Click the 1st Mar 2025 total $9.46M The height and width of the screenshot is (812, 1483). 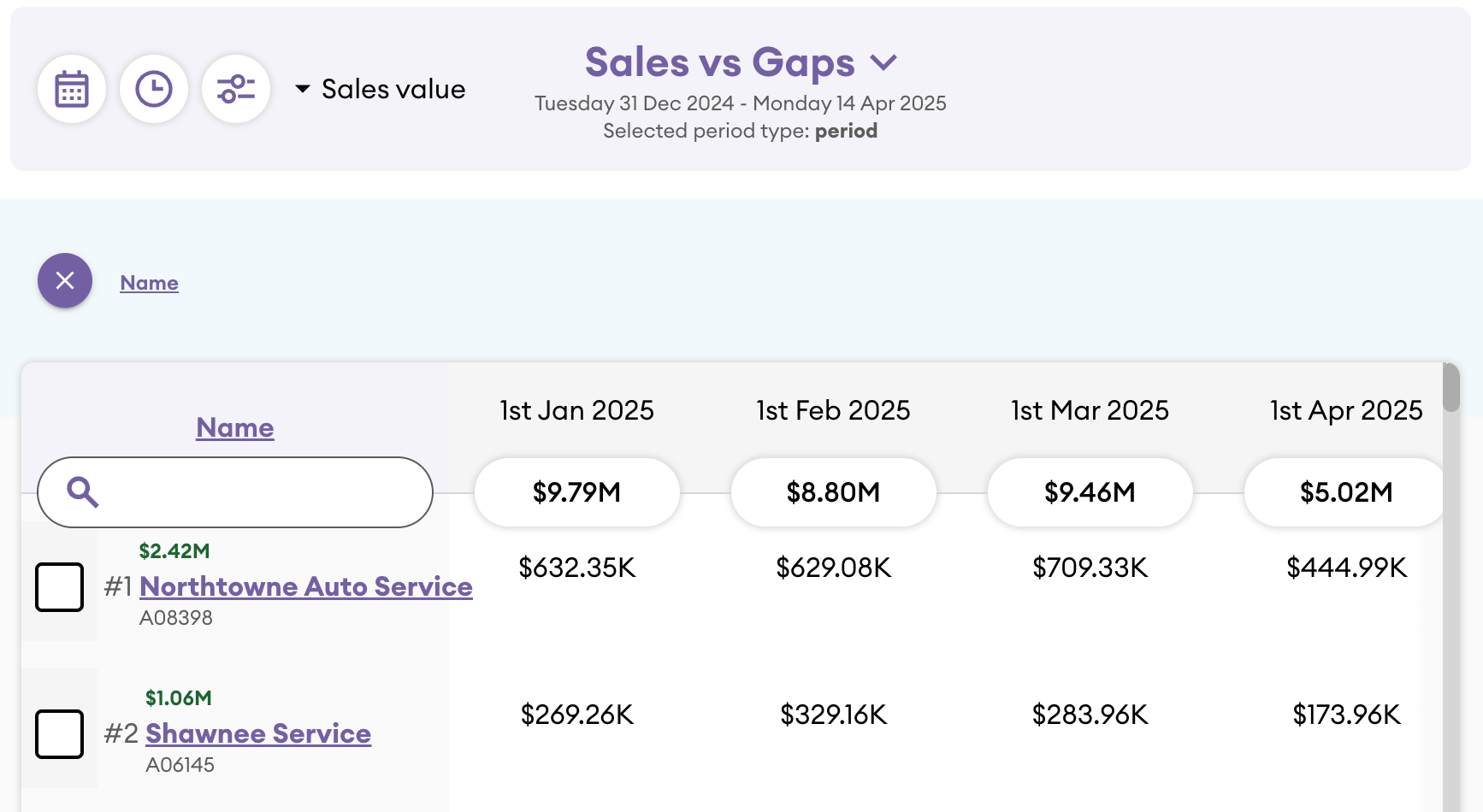[x=1090, y=492]
